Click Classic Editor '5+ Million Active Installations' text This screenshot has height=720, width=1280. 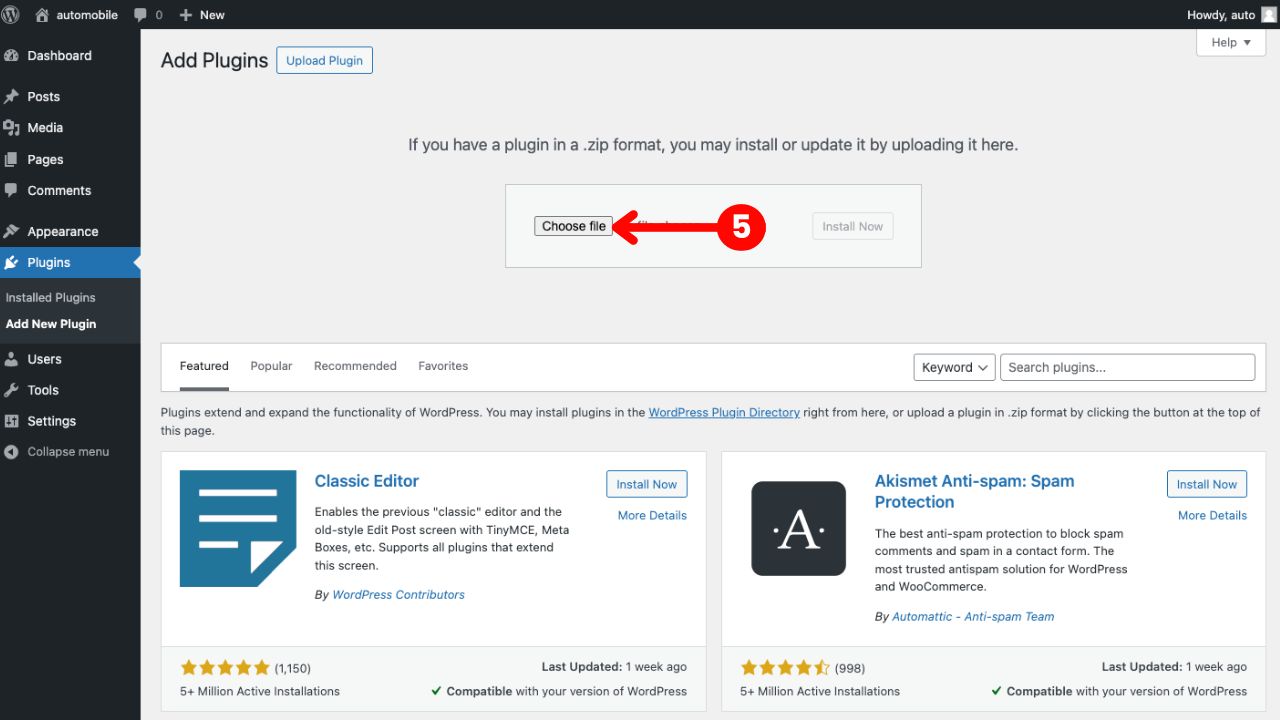(260, 691)
